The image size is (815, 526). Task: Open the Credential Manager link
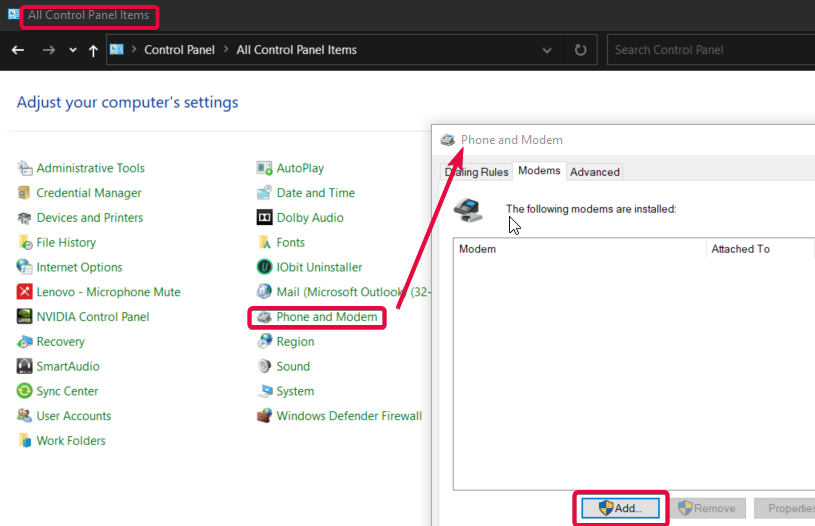(89, 193)
